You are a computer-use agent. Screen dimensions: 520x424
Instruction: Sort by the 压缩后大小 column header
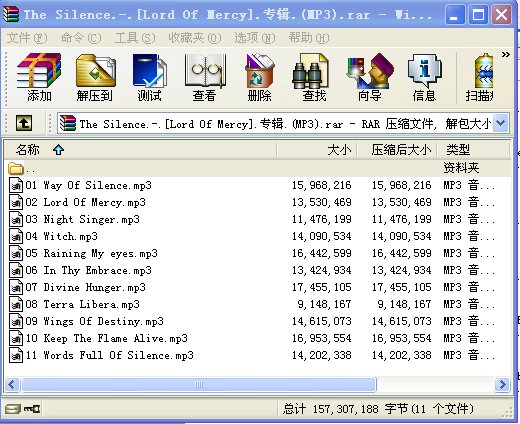click(x=397, y=150)
